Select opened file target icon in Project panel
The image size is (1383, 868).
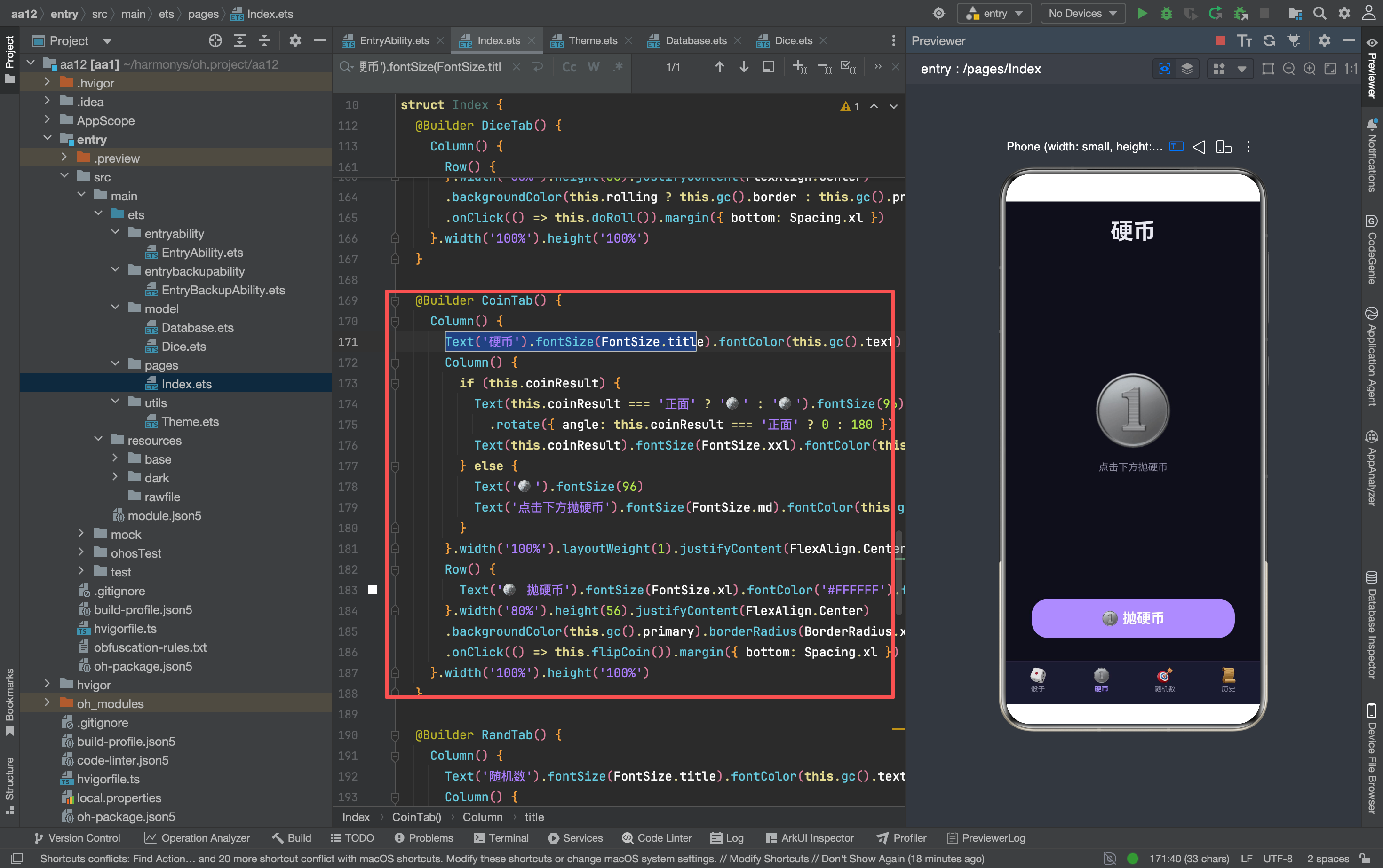click(215, 41)
